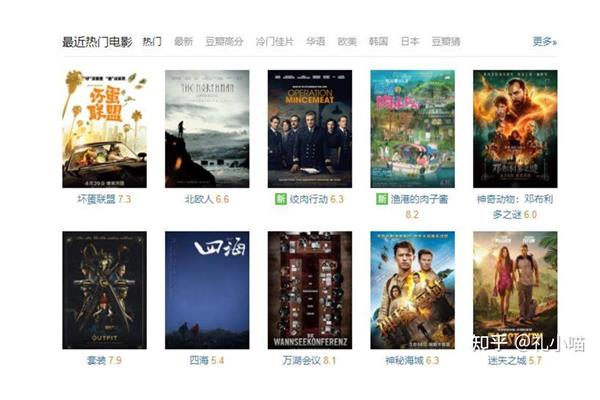Open the 坏蛋联盟 movie poster
The width and height of the screenshot is (600, 400).
[x=104, y=129]
